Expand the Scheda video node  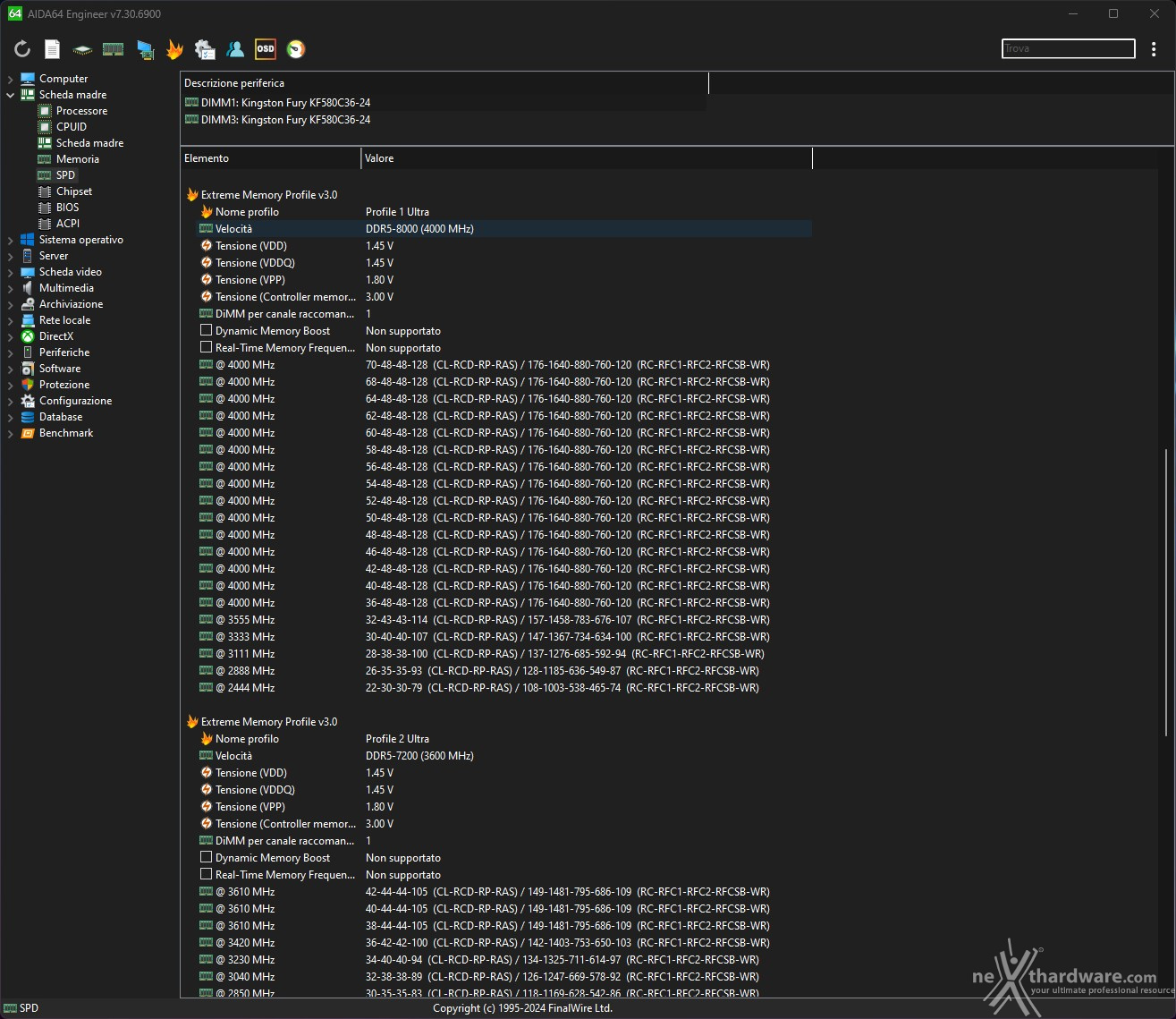(x=10, y=272)
